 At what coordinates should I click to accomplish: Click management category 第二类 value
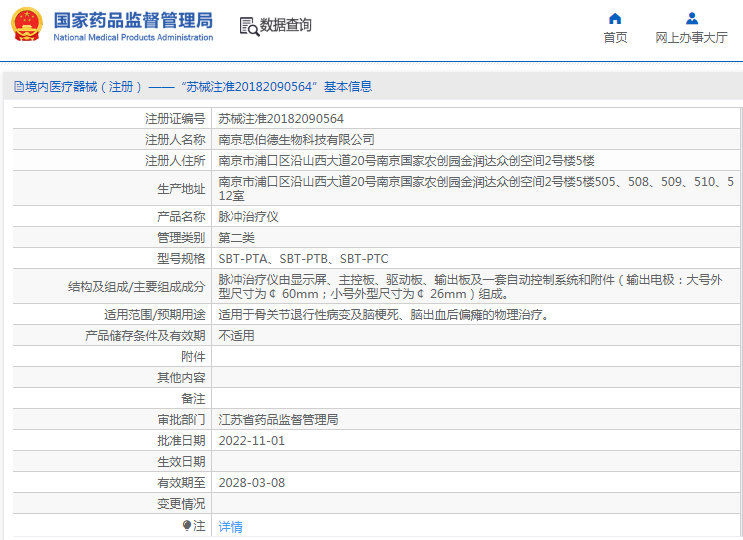[237, 237]
